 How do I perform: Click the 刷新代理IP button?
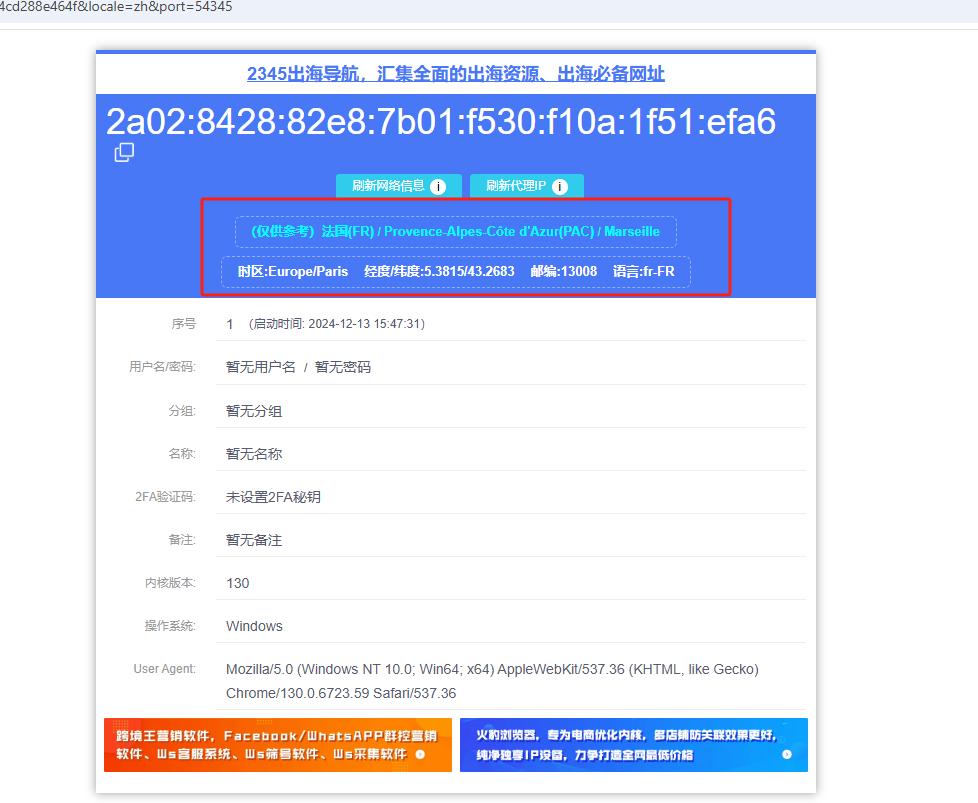pos(526,186)
